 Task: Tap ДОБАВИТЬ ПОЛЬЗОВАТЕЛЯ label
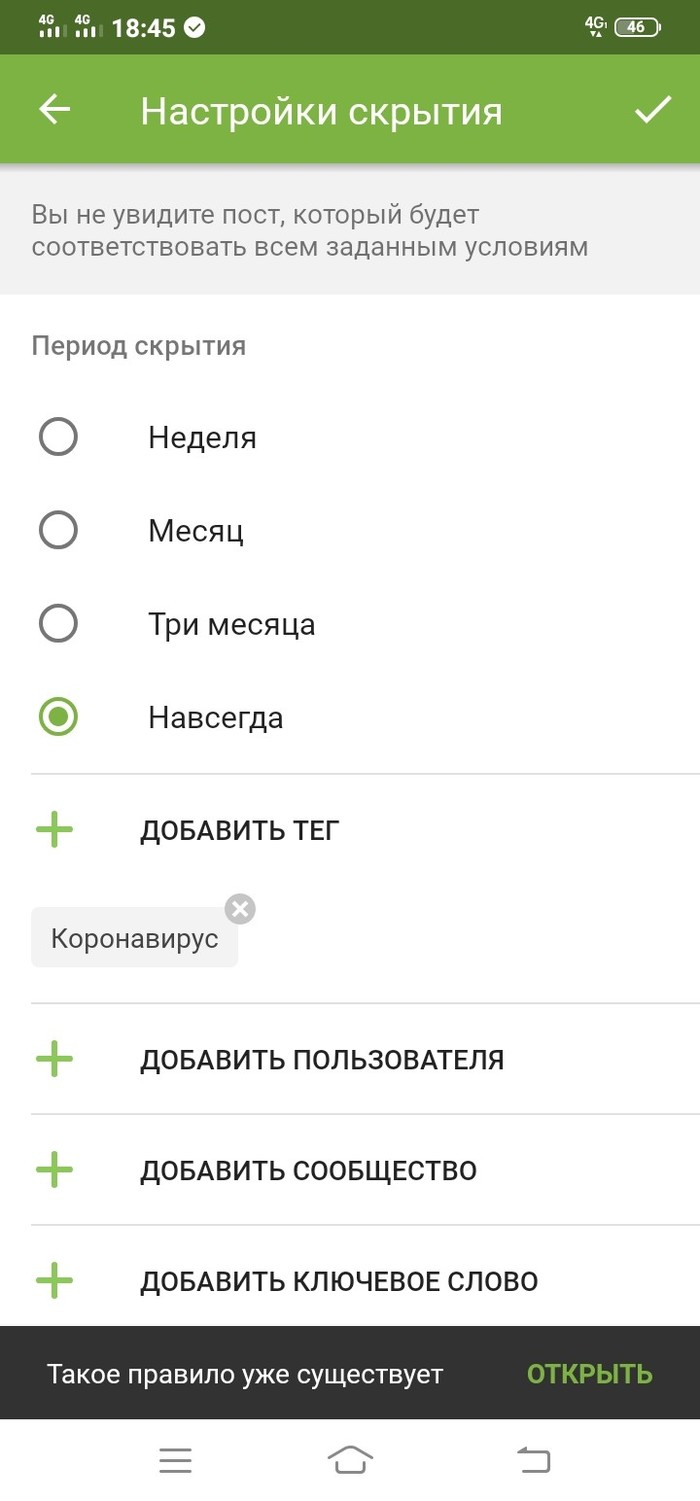tap(321, 1060)
